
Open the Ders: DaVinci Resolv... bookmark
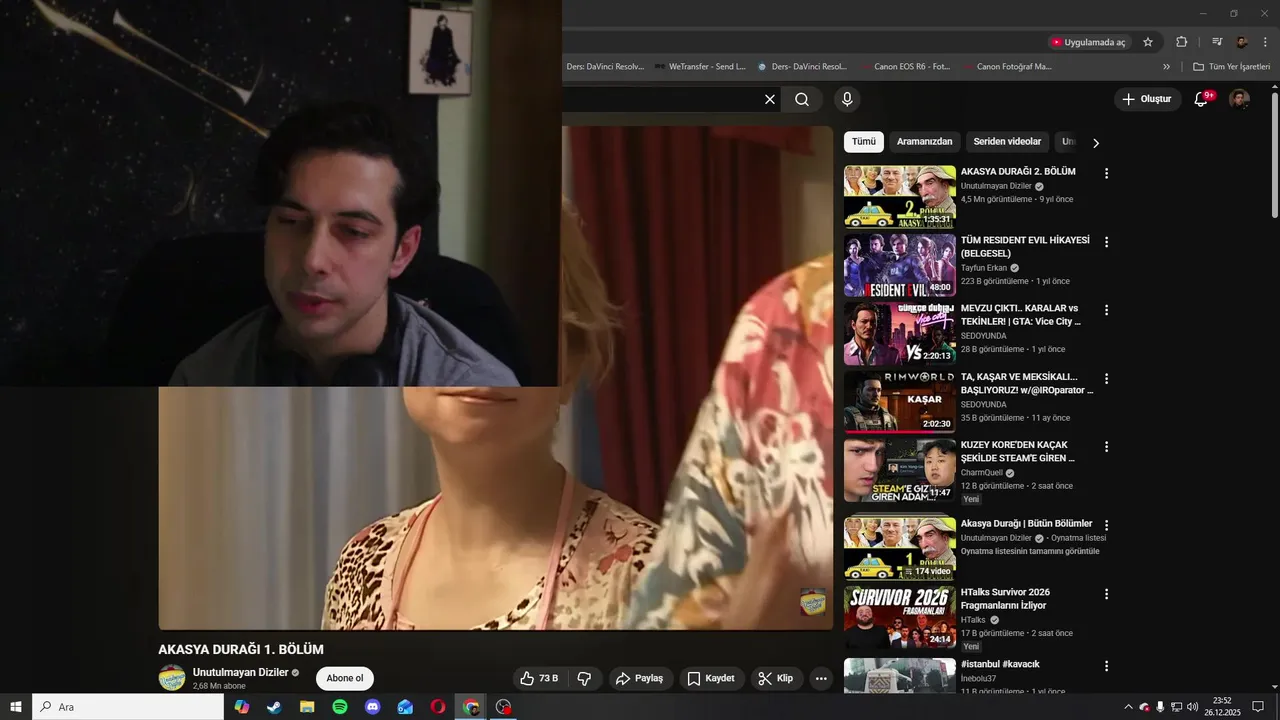point(604,67)
